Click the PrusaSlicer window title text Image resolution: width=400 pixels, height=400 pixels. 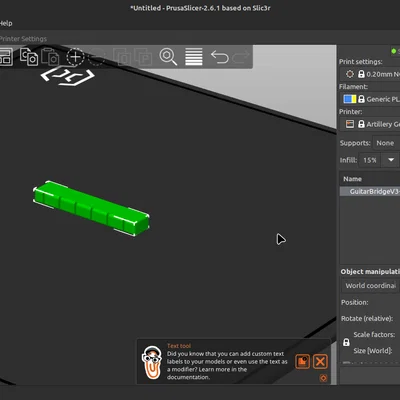coord(200,8)
